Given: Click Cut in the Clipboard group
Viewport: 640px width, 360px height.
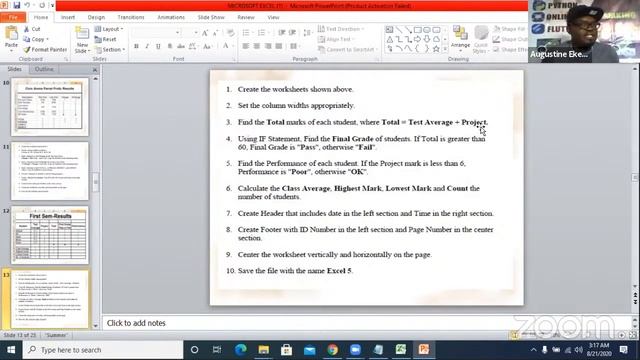Looking at the screenshot, I should click(32, 29).
